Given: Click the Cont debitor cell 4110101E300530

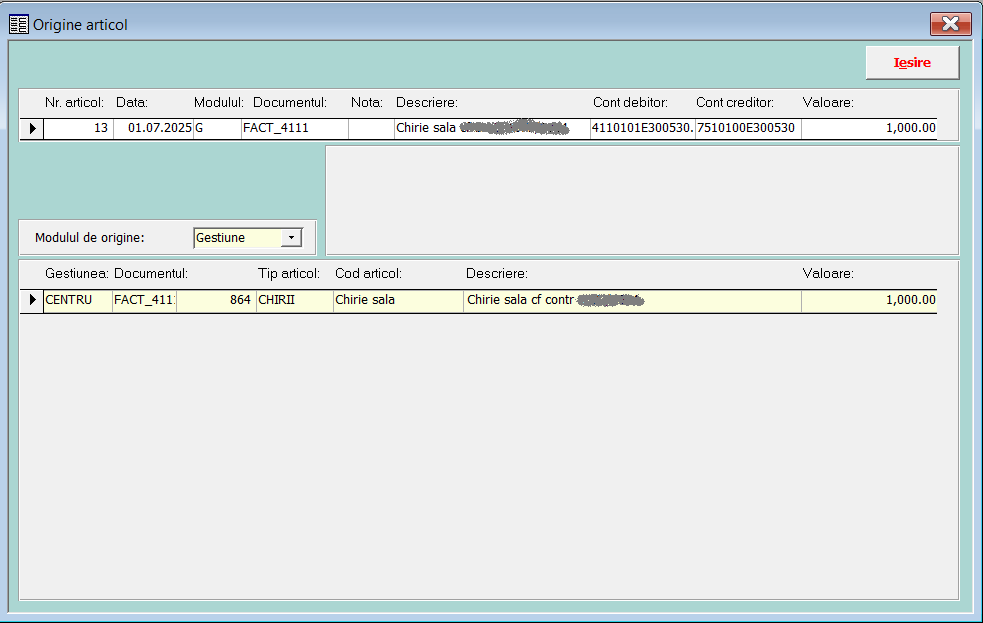Looking at the screenshot, I should [x=641, y=128].
